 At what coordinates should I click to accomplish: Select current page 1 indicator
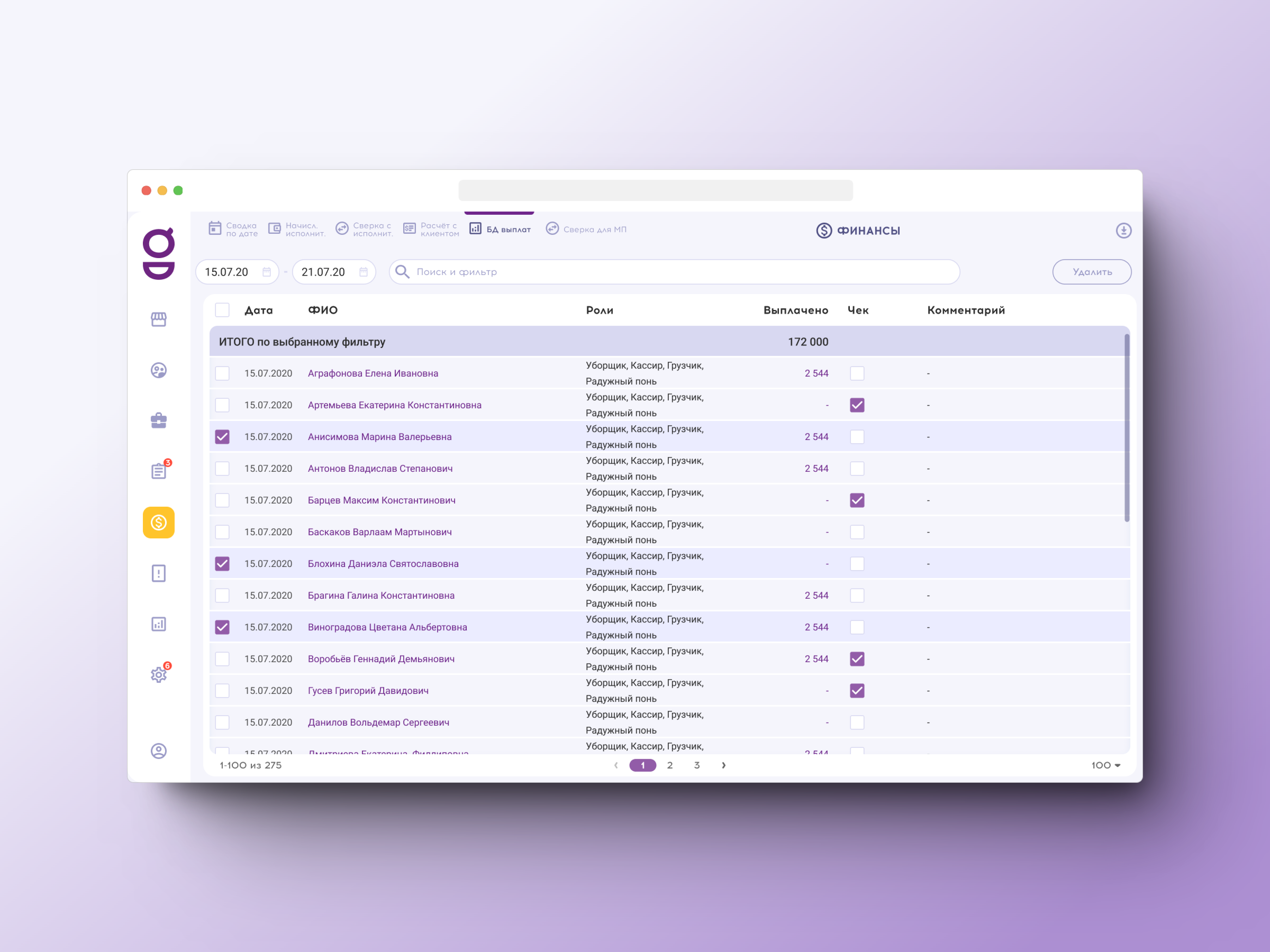643,765
